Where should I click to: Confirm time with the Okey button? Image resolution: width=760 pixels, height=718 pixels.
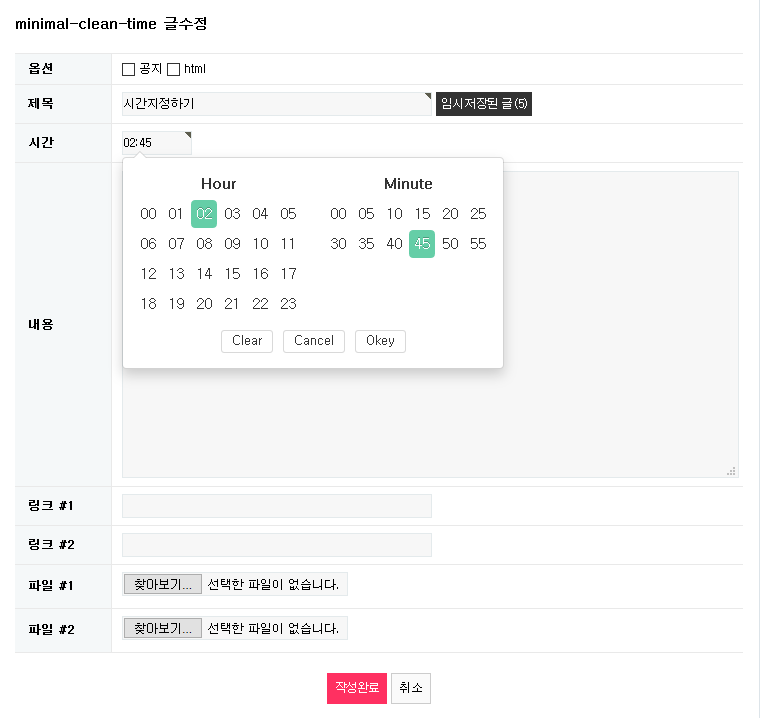(x=380, y=341)
